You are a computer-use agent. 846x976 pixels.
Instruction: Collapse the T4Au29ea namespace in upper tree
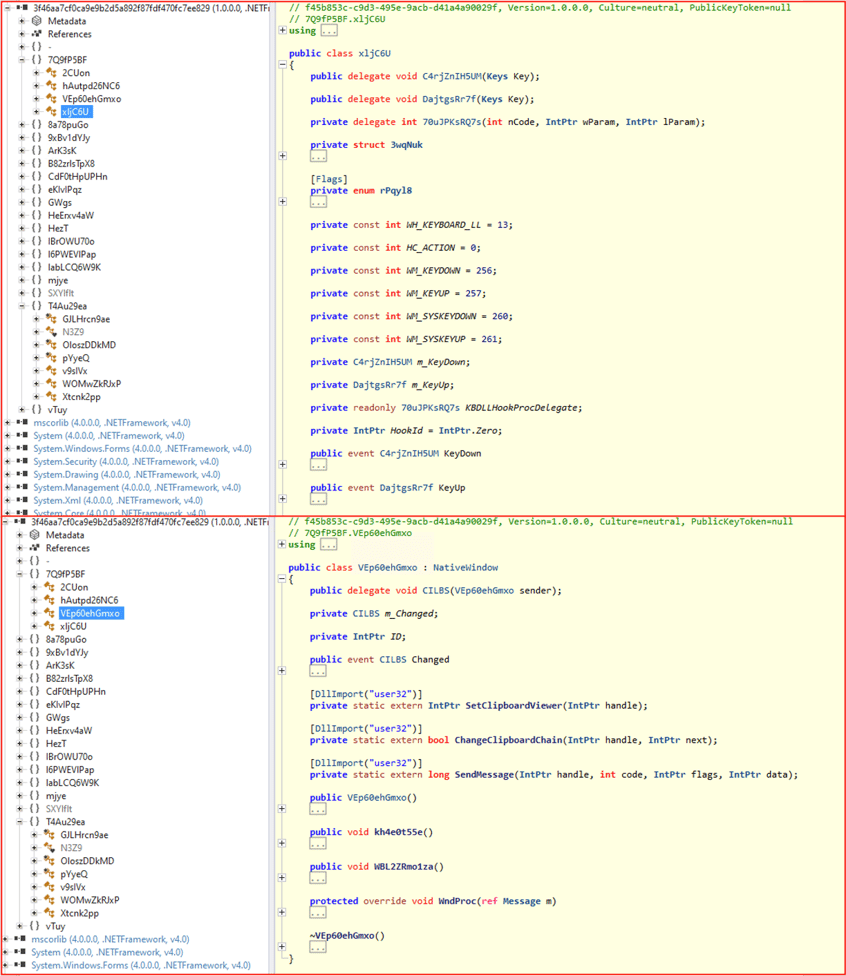point(22,306)
